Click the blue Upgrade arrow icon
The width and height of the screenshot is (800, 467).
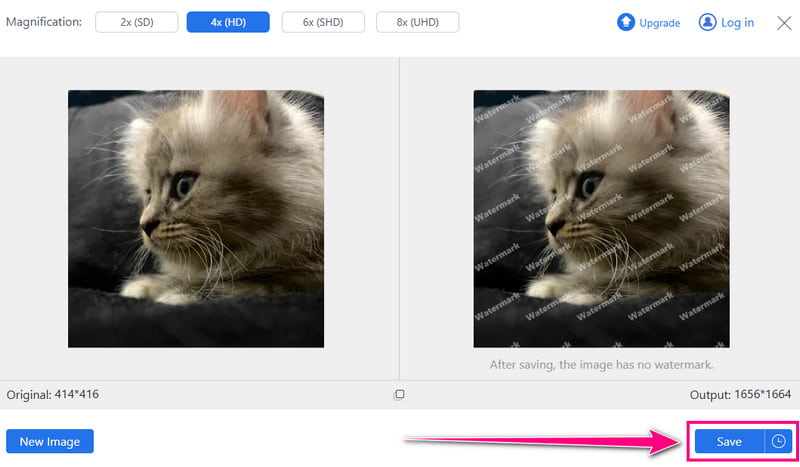click(x=626, y=22)
